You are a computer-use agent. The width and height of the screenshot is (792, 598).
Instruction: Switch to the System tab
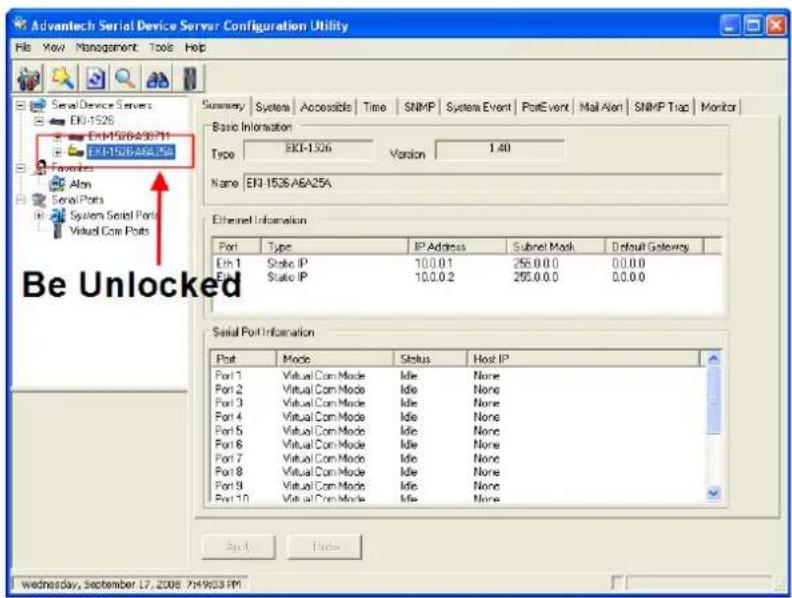pos(273,107)
